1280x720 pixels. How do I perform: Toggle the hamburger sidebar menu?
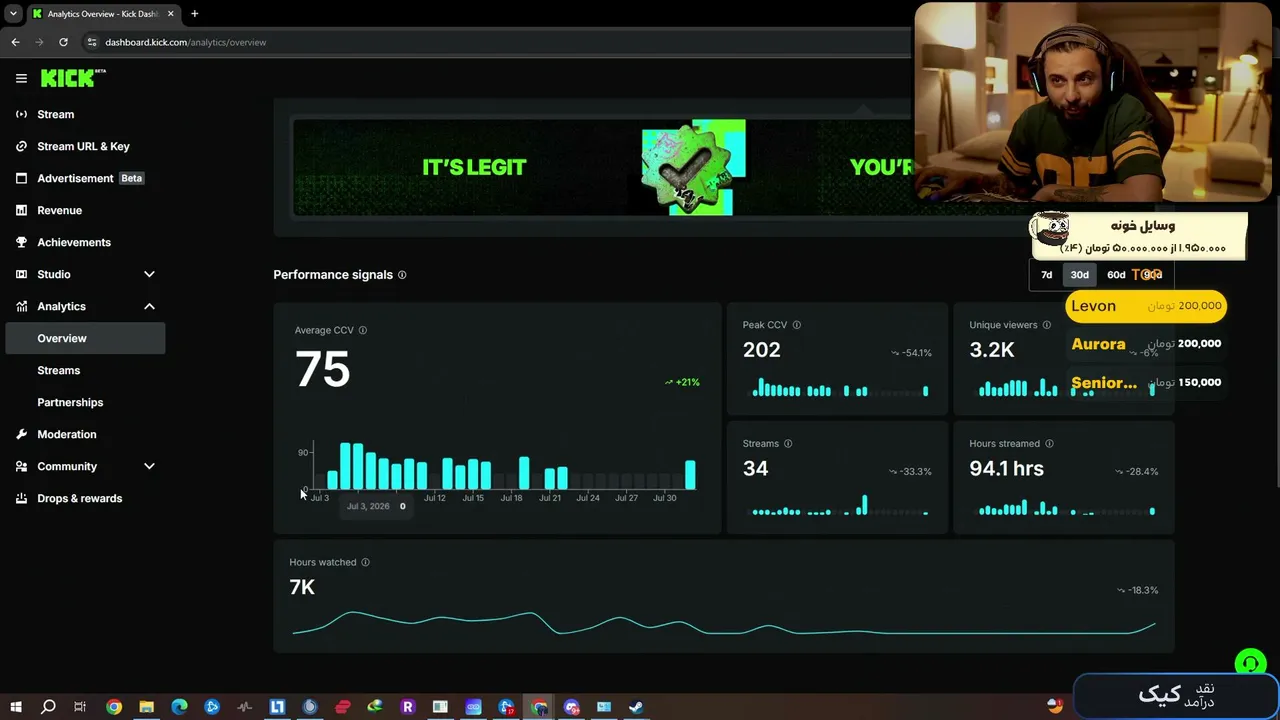[21, 78]
